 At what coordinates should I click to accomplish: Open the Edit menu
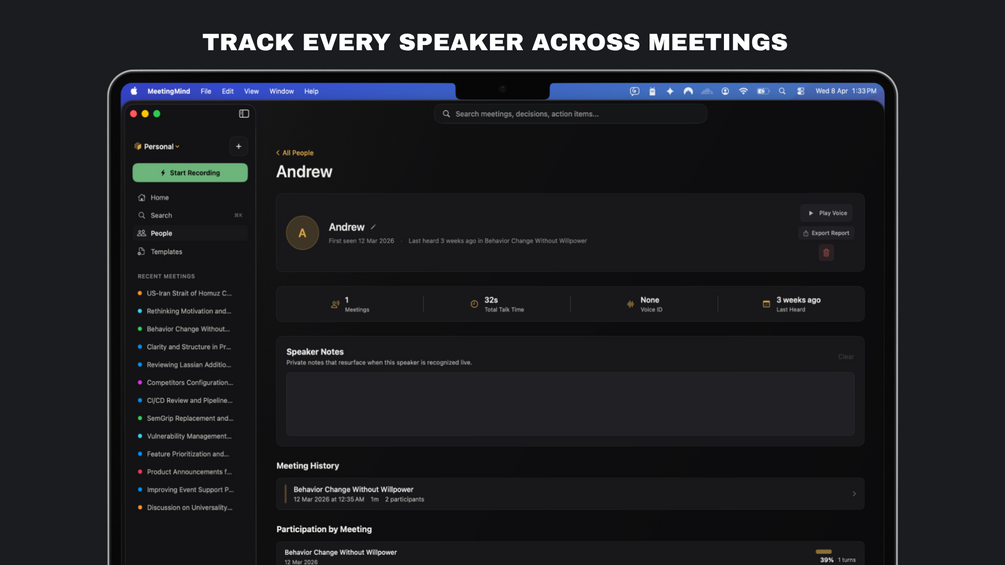[x=228, y=91]
